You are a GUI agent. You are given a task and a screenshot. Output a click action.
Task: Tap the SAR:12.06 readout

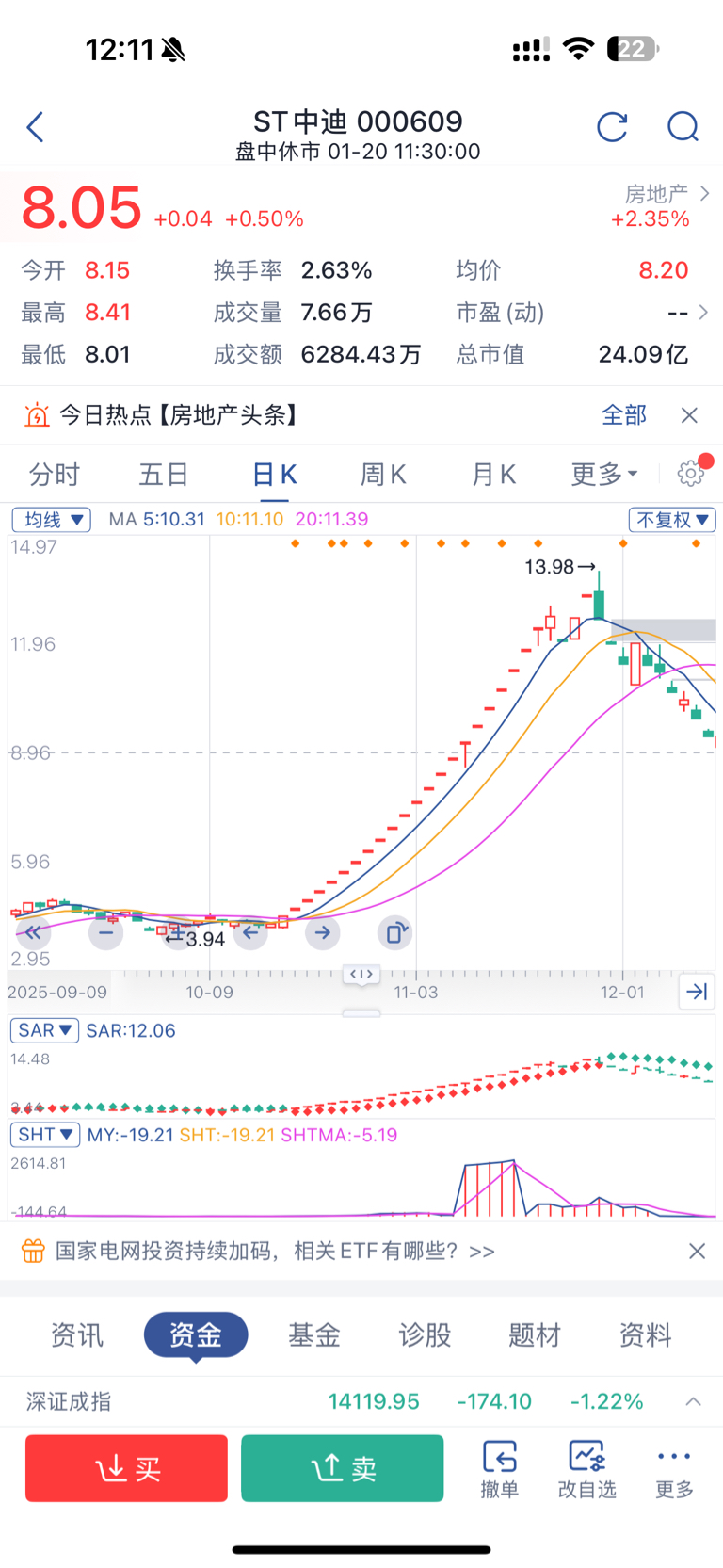131,1030
